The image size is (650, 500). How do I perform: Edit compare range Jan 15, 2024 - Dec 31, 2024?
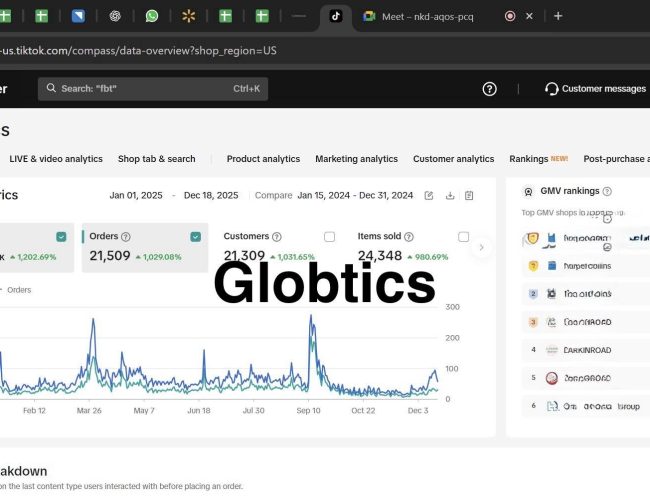[x=355, y=195]
